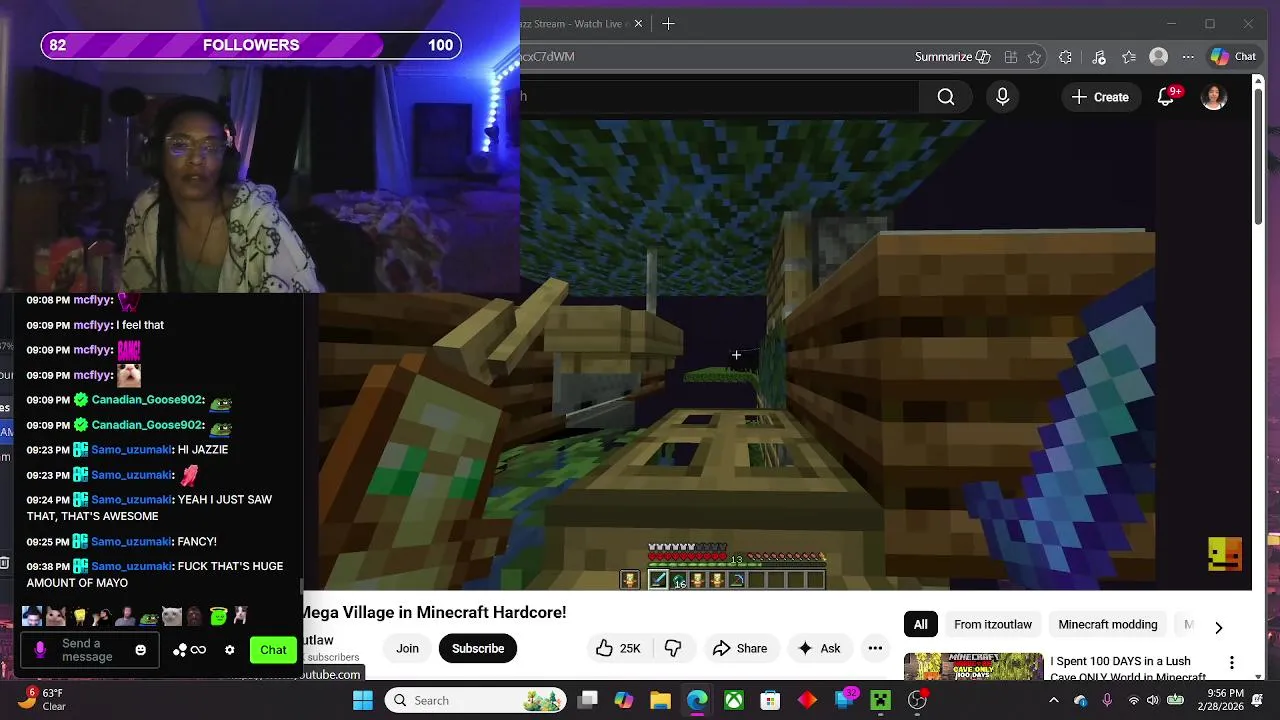Select the All filter chip
The width and height of the screenshot is (1280, 720).
click(x=920, y=624)
